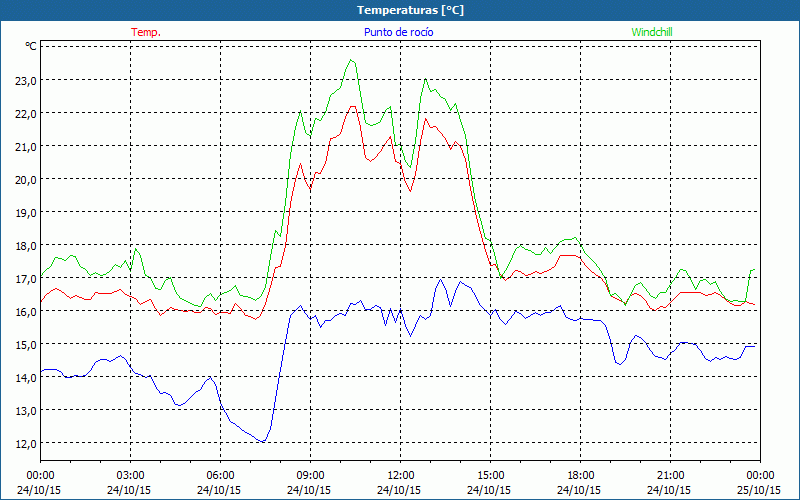Image resolution: width=800 pixels, height=500 pixels.
Task: Click the 18:00 time axis label
Action: 581,476
